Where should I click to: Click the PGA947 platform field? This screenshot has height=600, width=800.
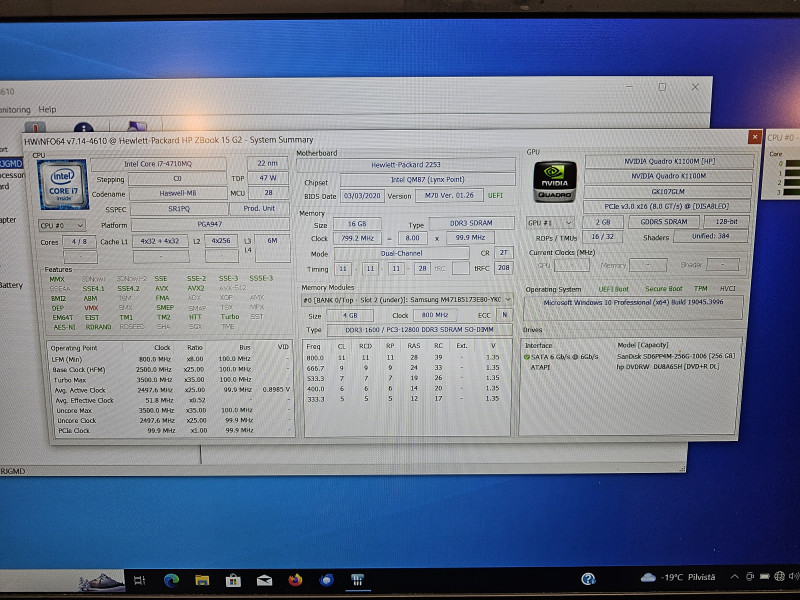(210, 224)
